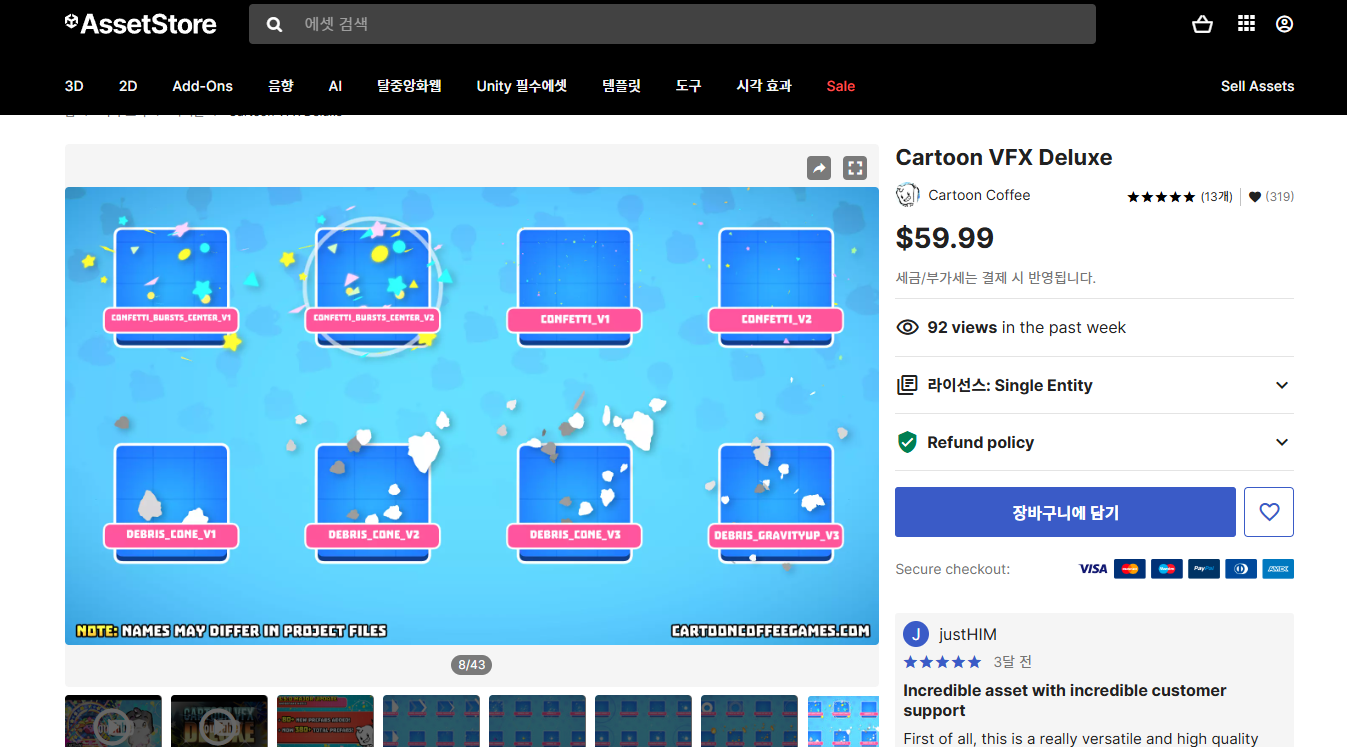The width and height of the screenshot is (1347, 747).
Task: Open the 도구 menu
Action: pyautogui.click(x=688, y=86)
